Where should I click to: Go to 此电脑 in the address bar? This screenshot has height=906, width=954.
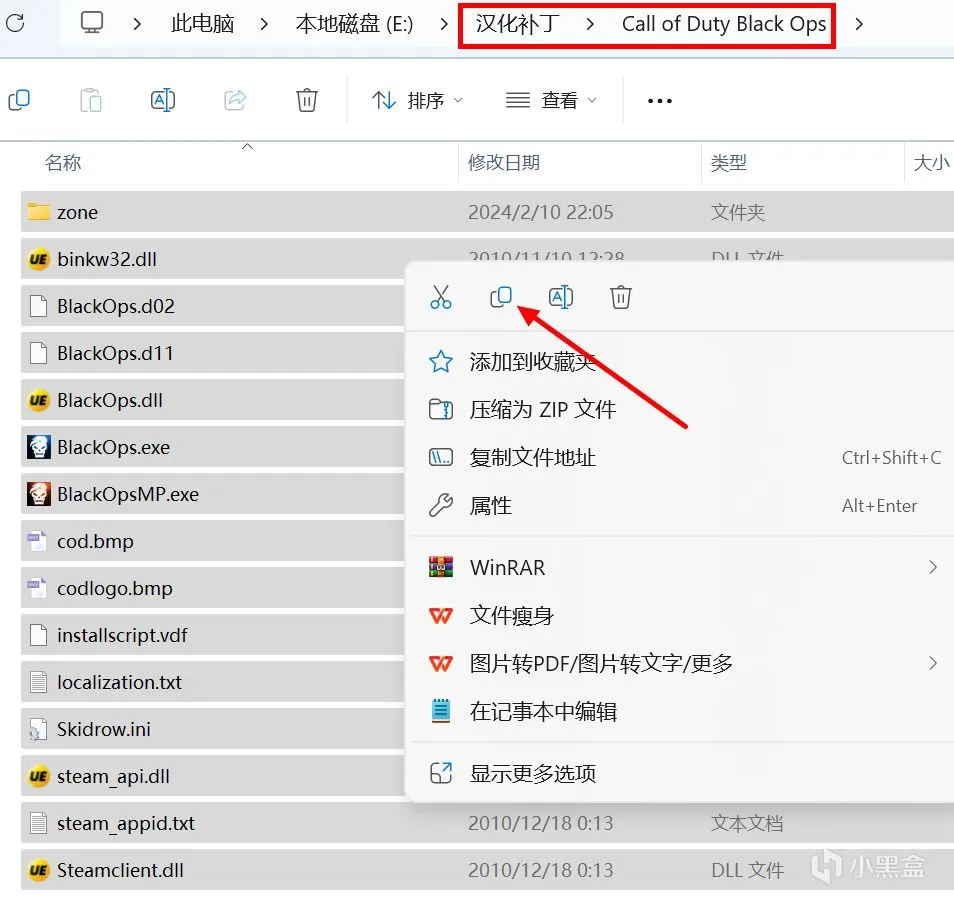click(x=202, y=24)
